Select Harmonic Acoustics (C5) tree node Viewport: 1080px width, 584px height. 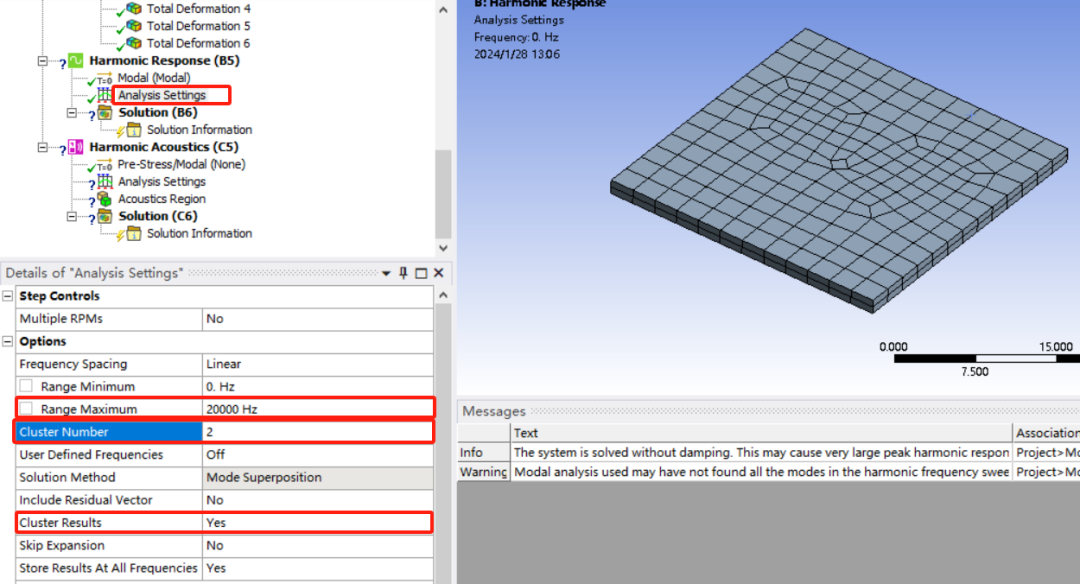[x=164, y=147]
